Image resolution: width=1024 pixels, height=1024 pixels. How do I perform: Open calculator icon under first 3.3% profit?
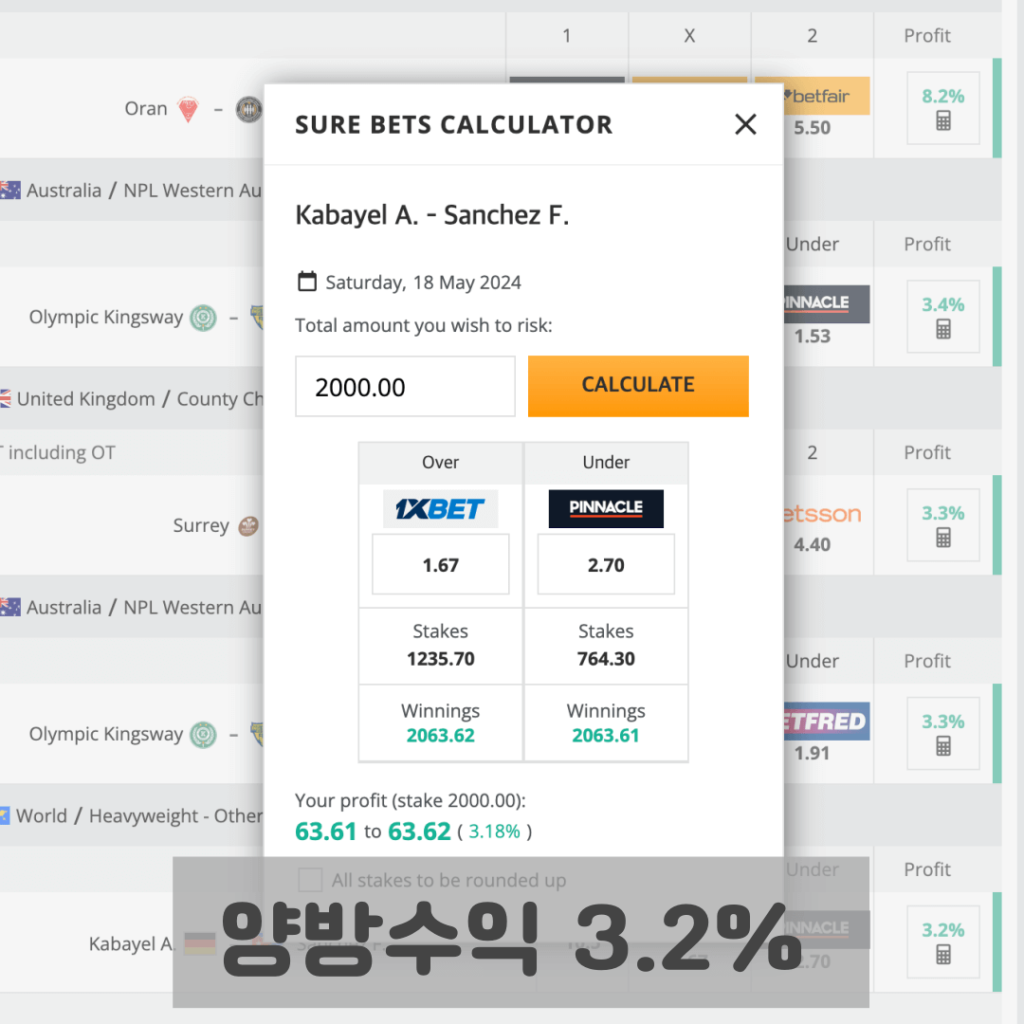pyautogui.click(x=943, y=538)
